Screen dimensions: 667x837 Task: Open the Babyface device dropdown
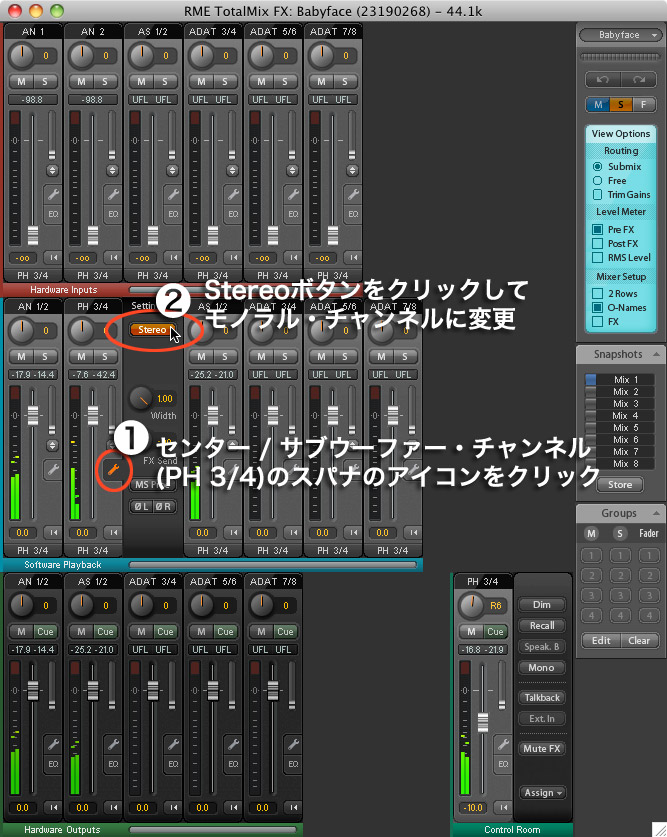[620, 35]
